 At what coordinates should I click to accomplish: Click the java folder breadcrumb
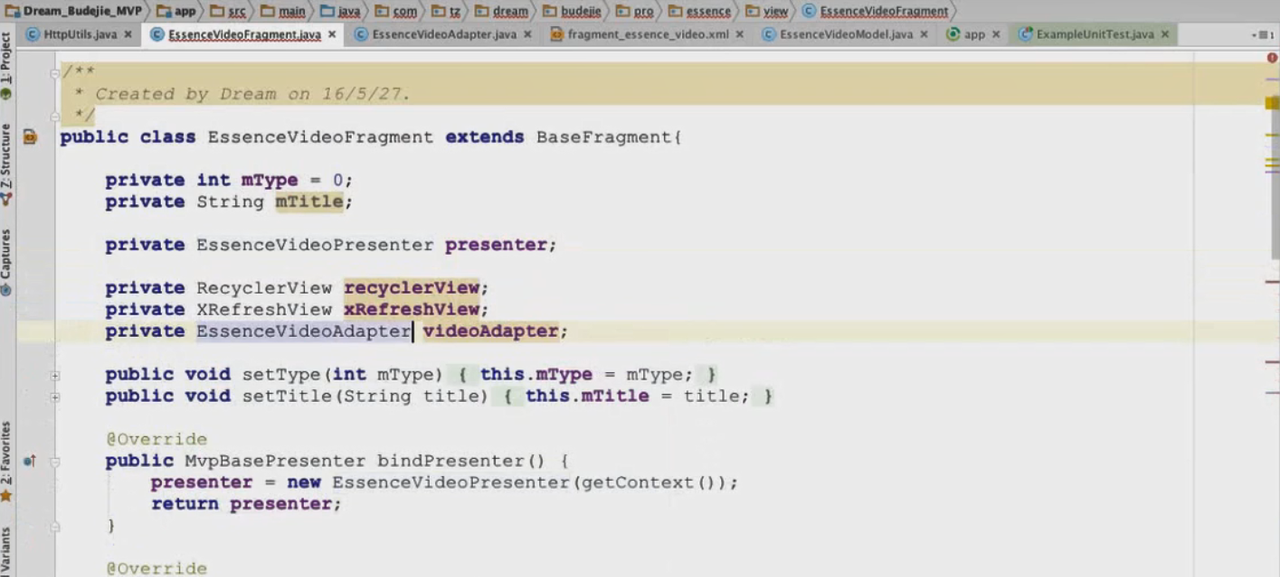(x=340, y=11)
